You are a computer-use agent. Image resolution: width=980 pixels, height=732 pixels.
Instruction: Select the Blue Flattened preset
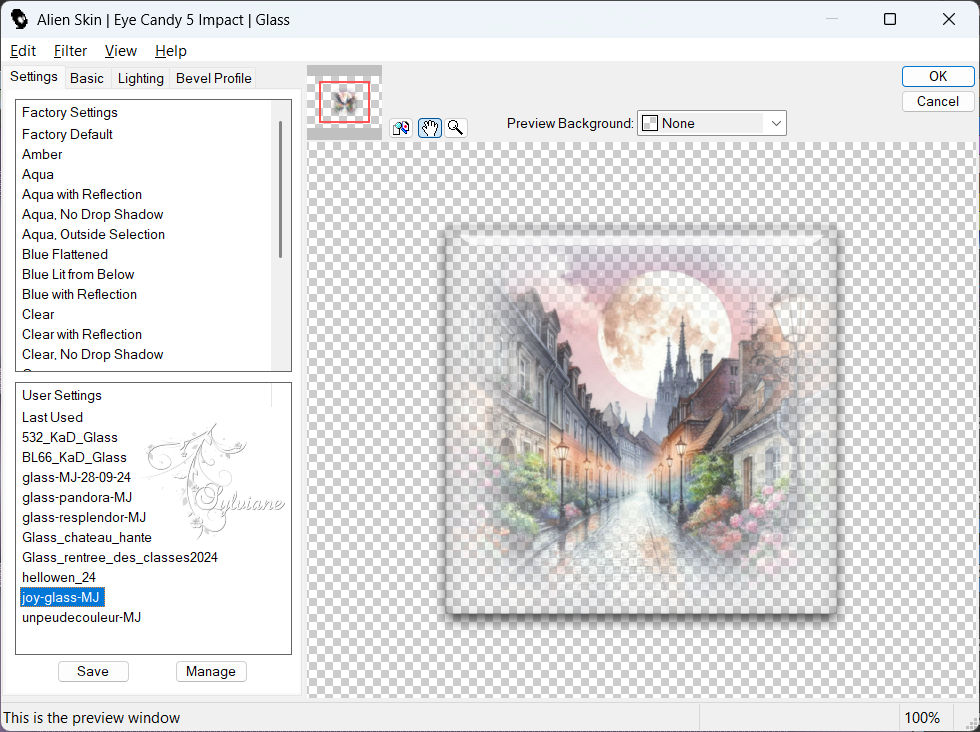(x=65, y=254)
